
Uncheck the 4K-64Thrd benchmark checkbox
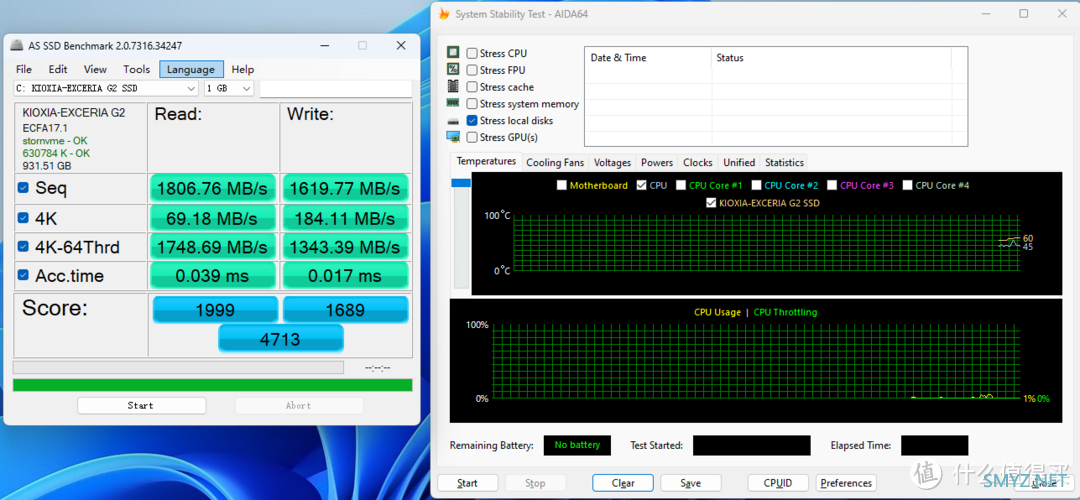click(x=23, y=247)
